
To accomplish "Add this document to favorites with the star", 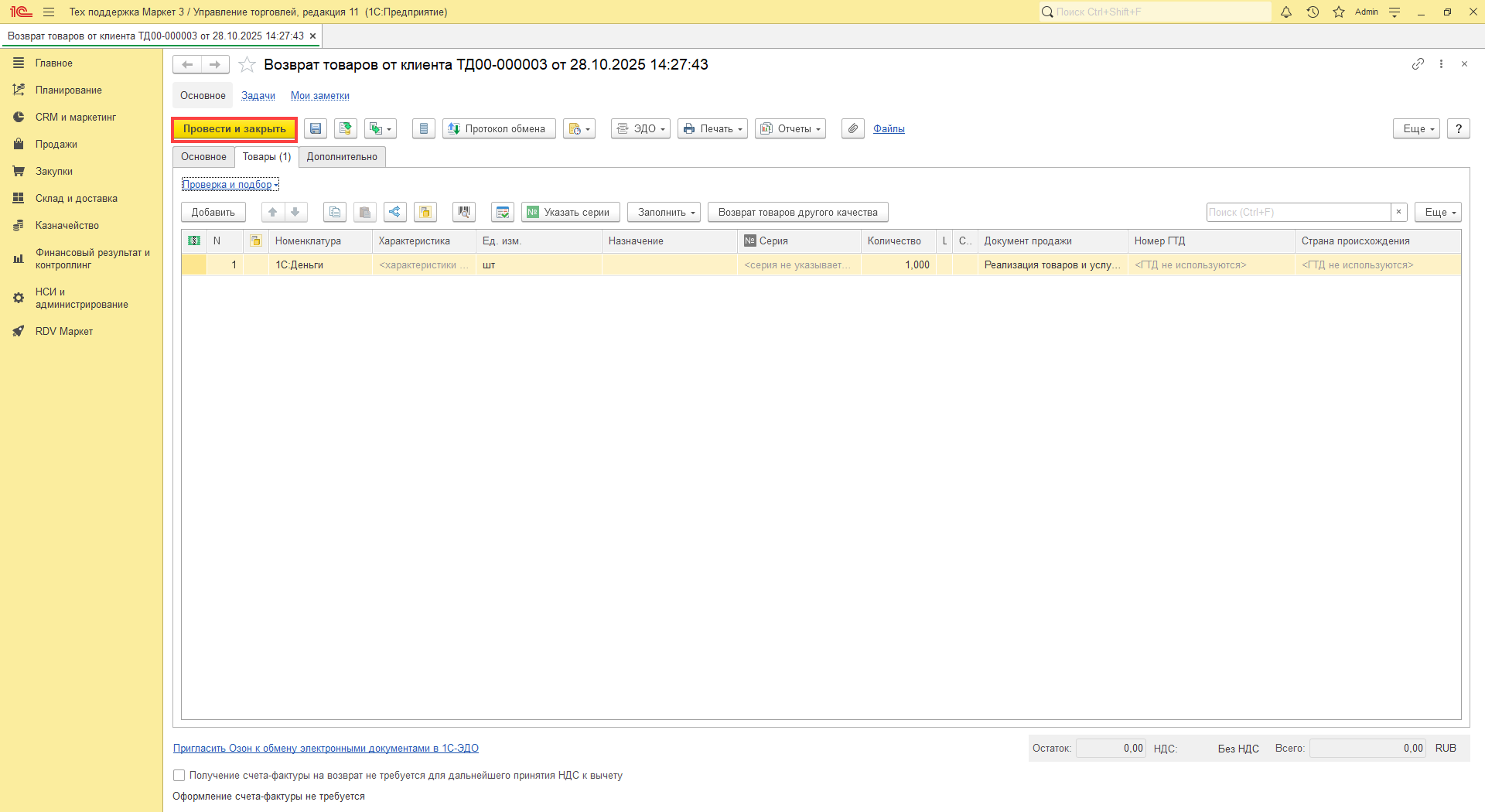I will (247, 64).
